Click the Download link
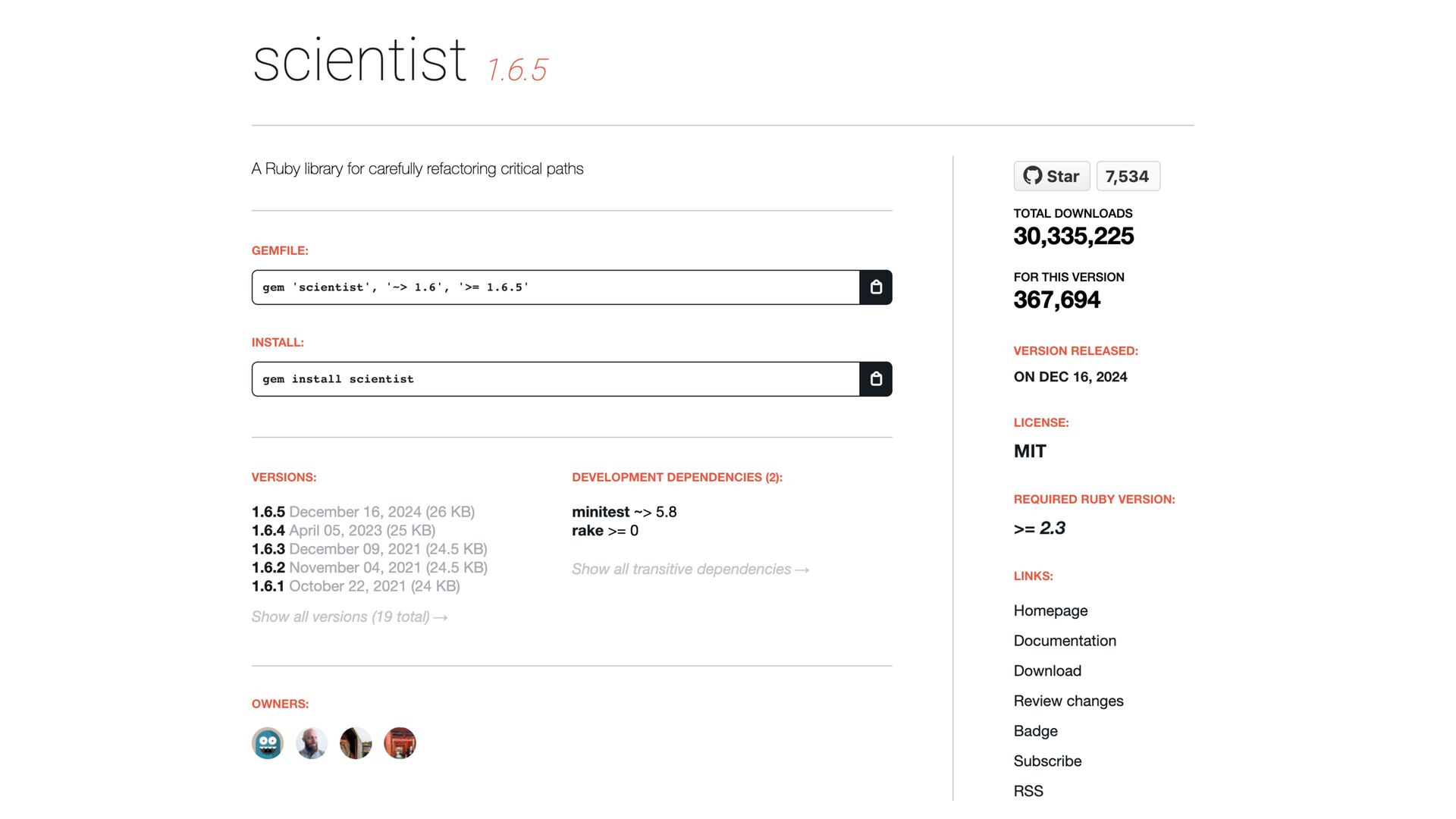Screen dimensions: 1456x819 pos(1047,671)
